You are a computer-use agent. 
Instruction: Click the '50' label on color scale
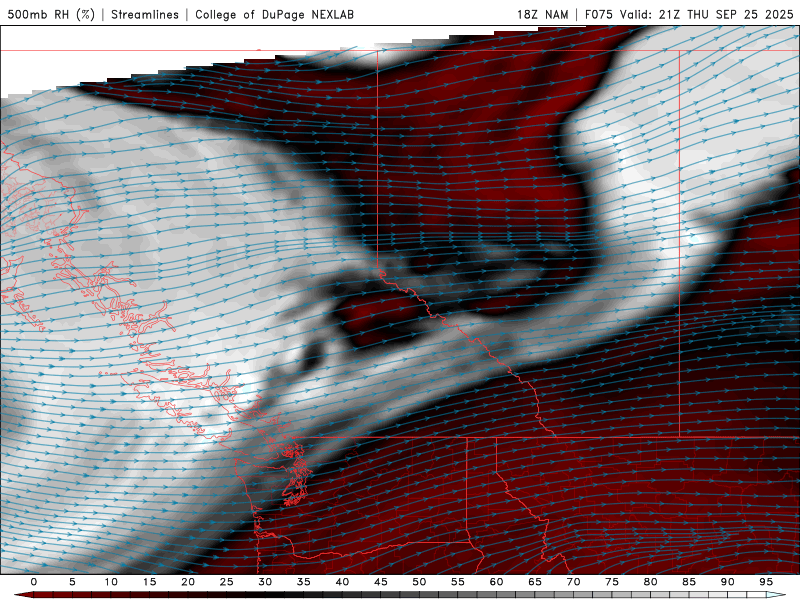(419, 582)
